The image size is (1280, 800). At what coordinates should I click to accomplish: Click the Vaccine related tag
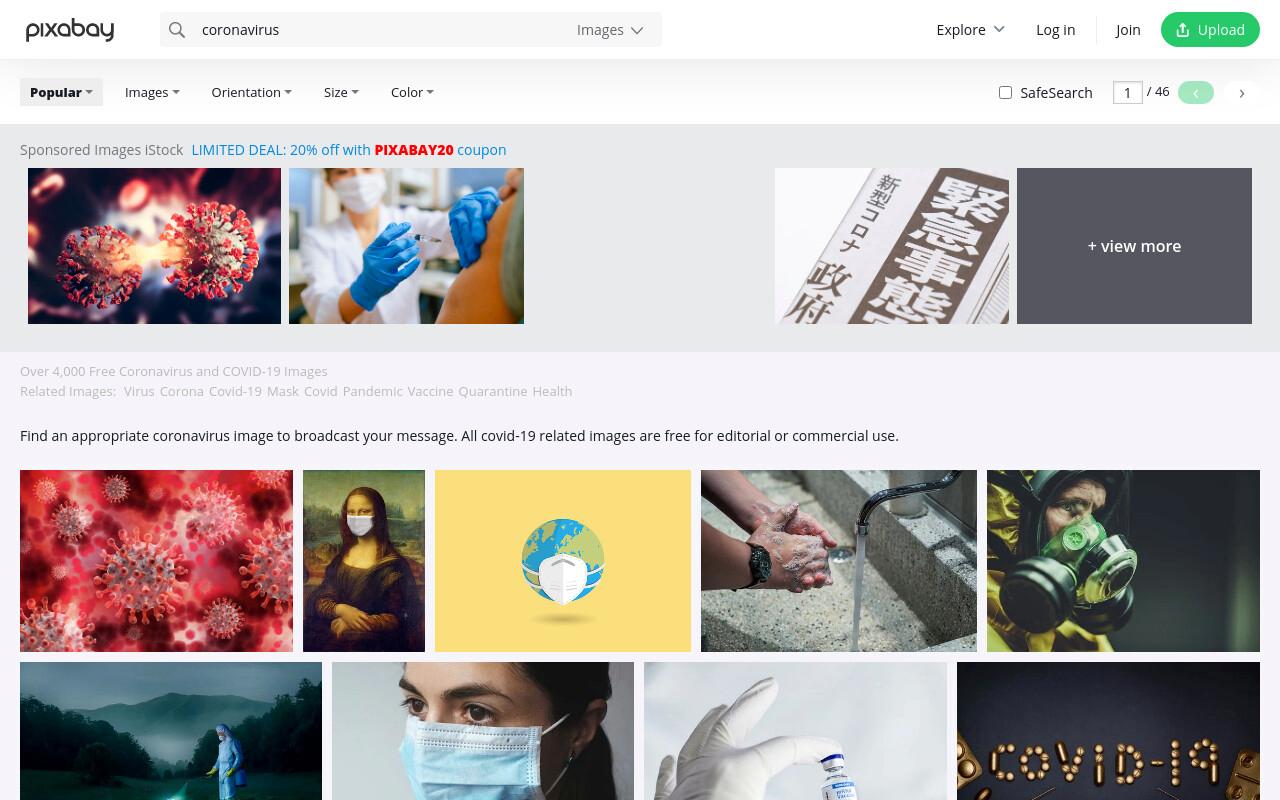pos(430,391)
